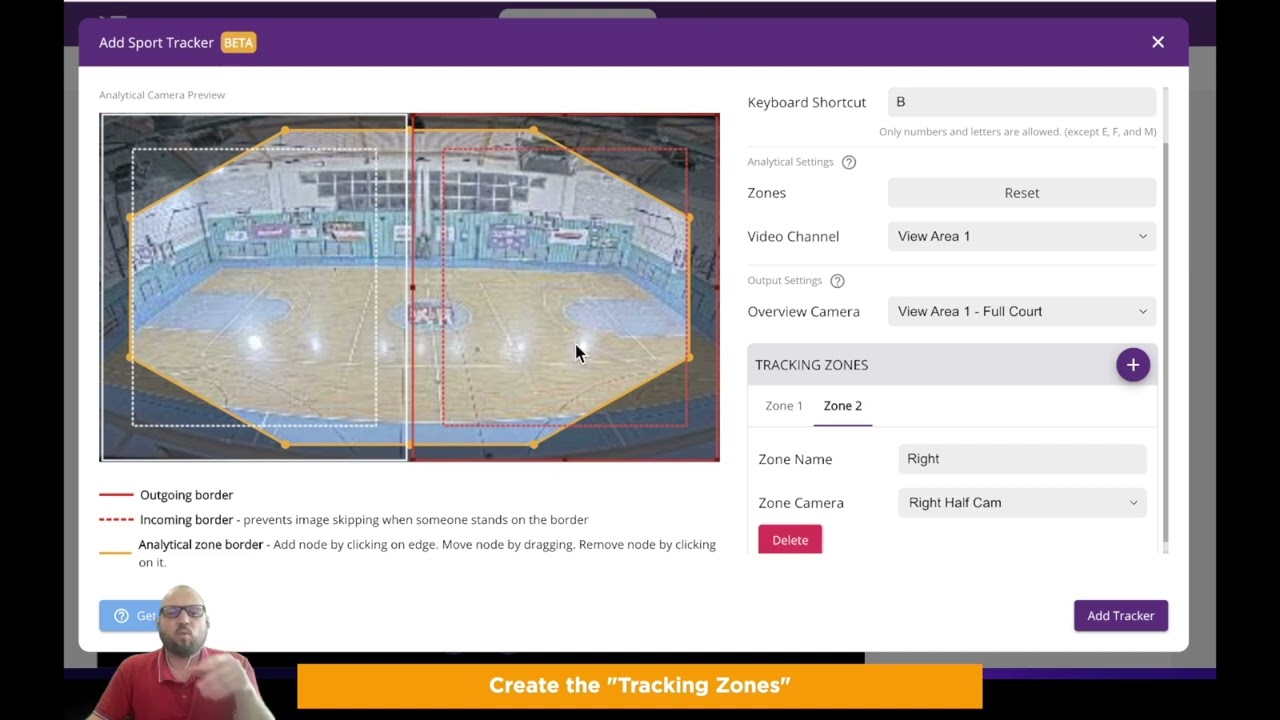Image resolution: width=1280 pixels, height=720 pixels.
Task: Open the Video Channel dropdown
Action: (1022, 236)
